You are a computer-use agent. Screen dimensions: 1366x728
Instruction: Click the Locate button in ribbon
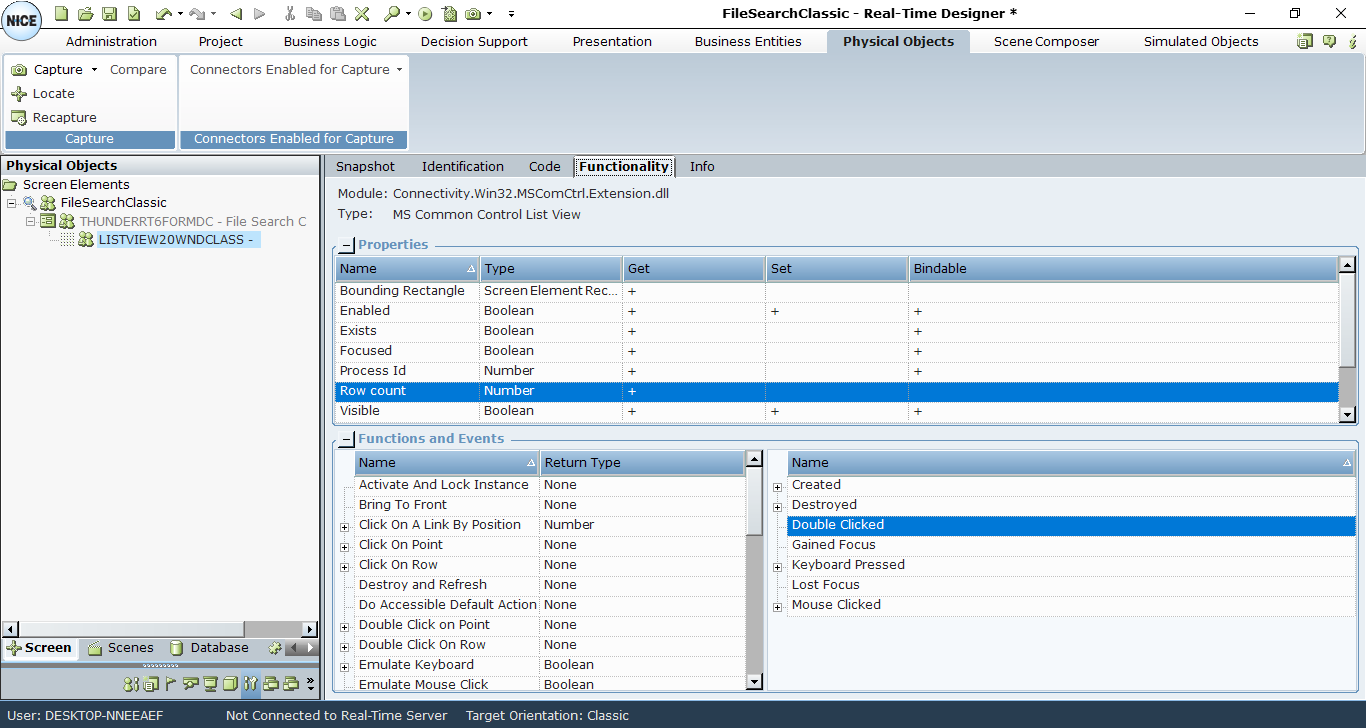coord(43,94)
